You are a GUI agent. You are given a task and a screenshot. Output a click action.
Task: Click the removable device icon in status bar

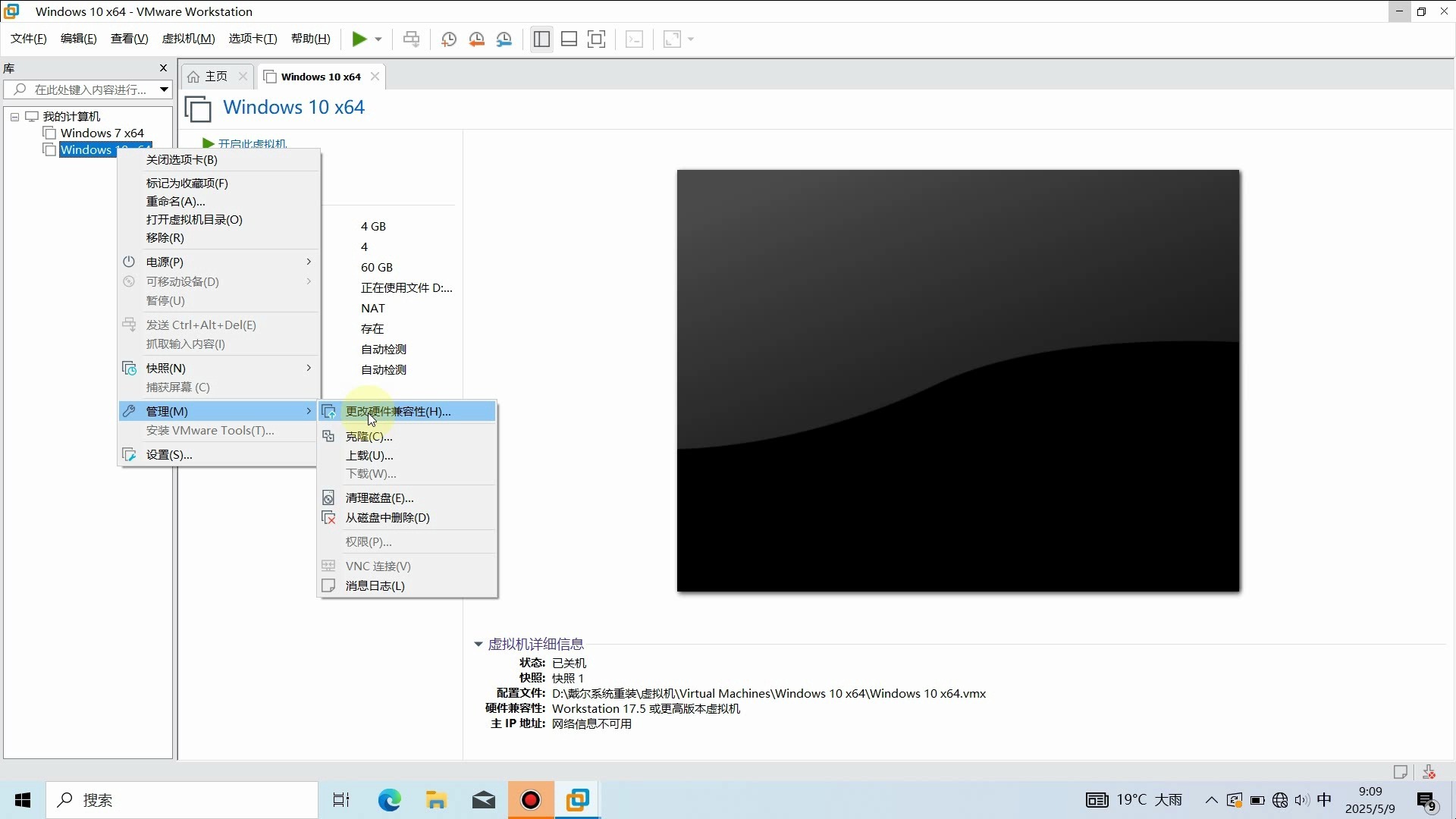1429,772
